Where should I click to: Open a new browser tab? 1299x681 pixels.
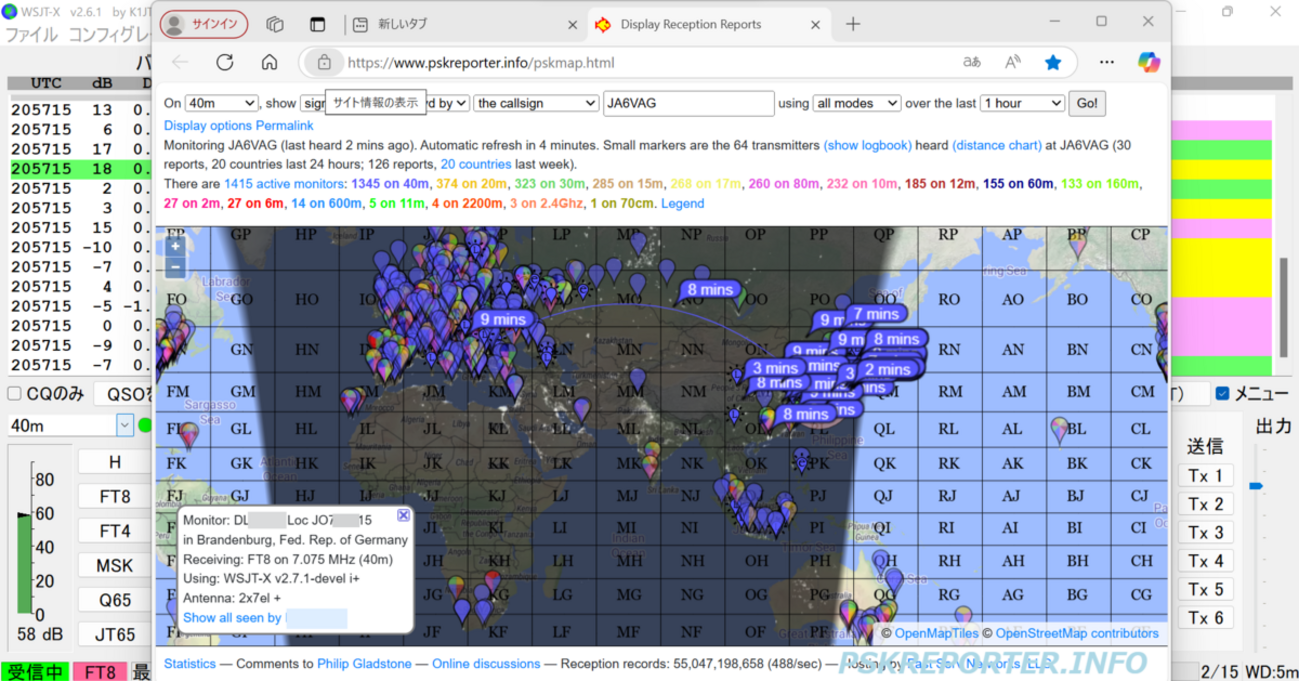[853, 24]
